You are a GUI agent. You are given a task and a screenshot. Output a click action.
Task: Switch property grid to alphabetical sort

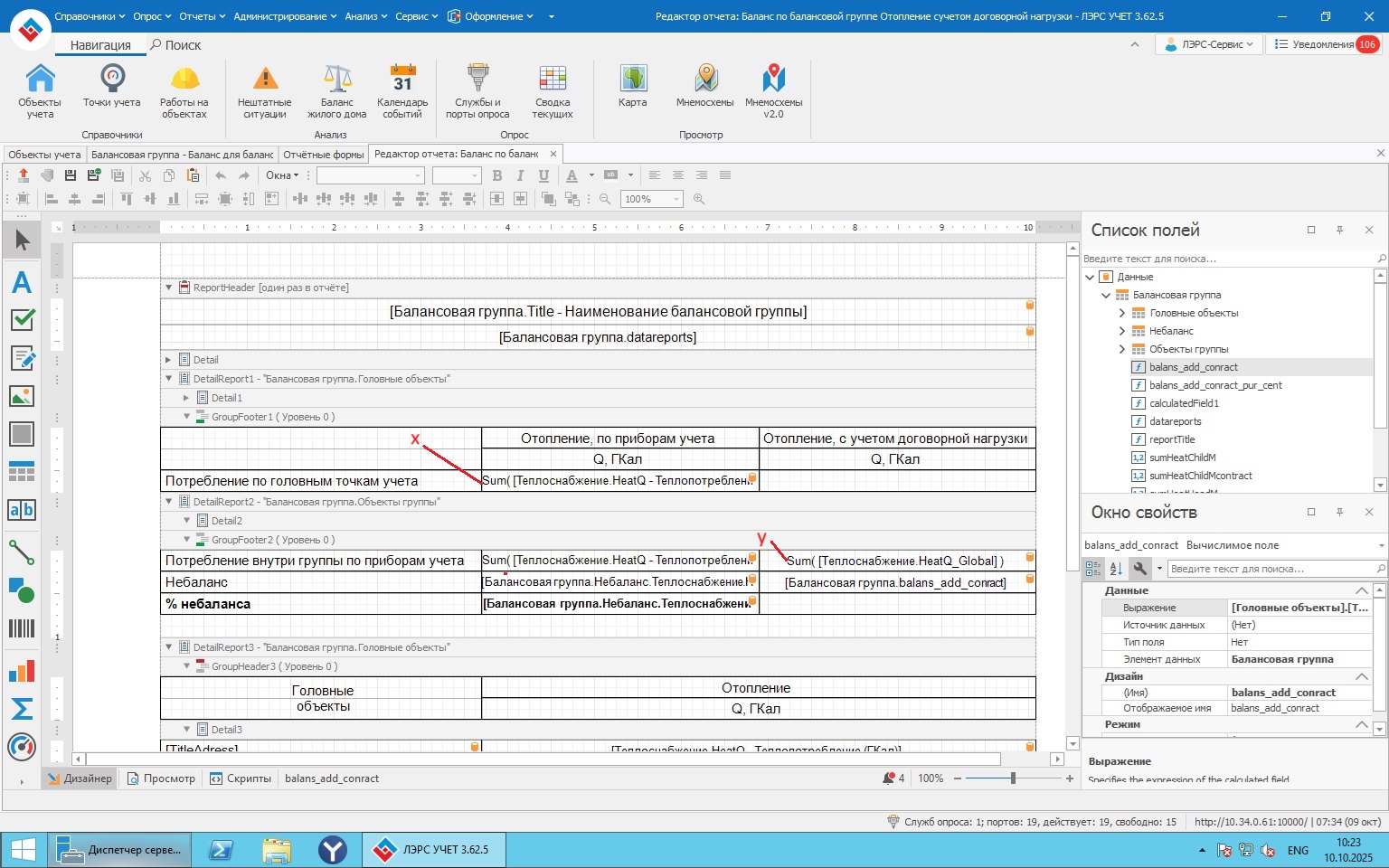tap(1116, 569)
